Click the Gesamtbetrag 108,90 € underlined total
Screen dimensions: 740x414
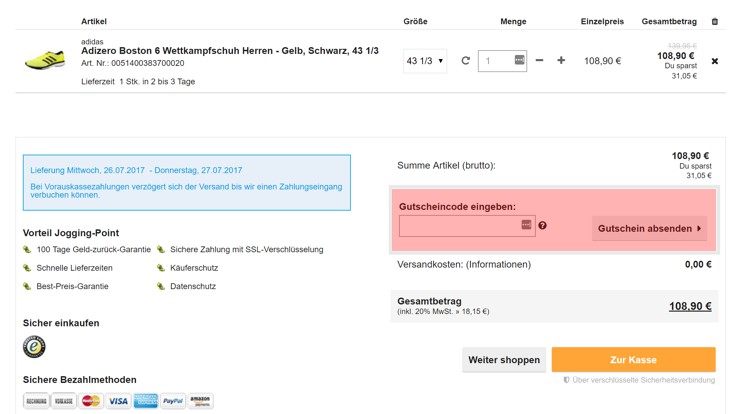click(x=690, y=306)
